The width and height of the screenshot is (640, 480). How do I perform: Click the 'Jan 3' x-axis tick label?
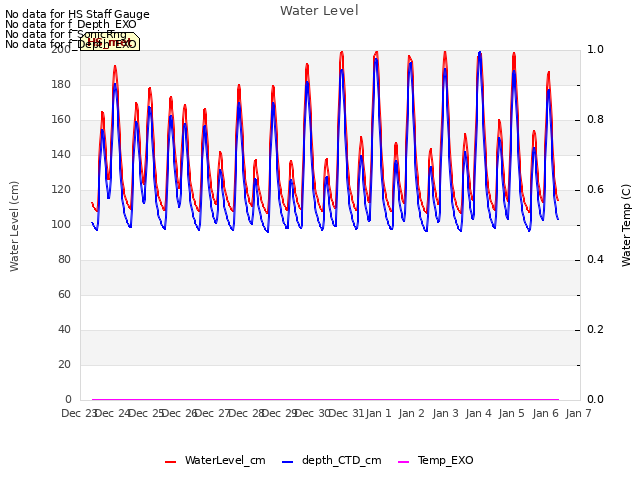(x=445, y=413)
